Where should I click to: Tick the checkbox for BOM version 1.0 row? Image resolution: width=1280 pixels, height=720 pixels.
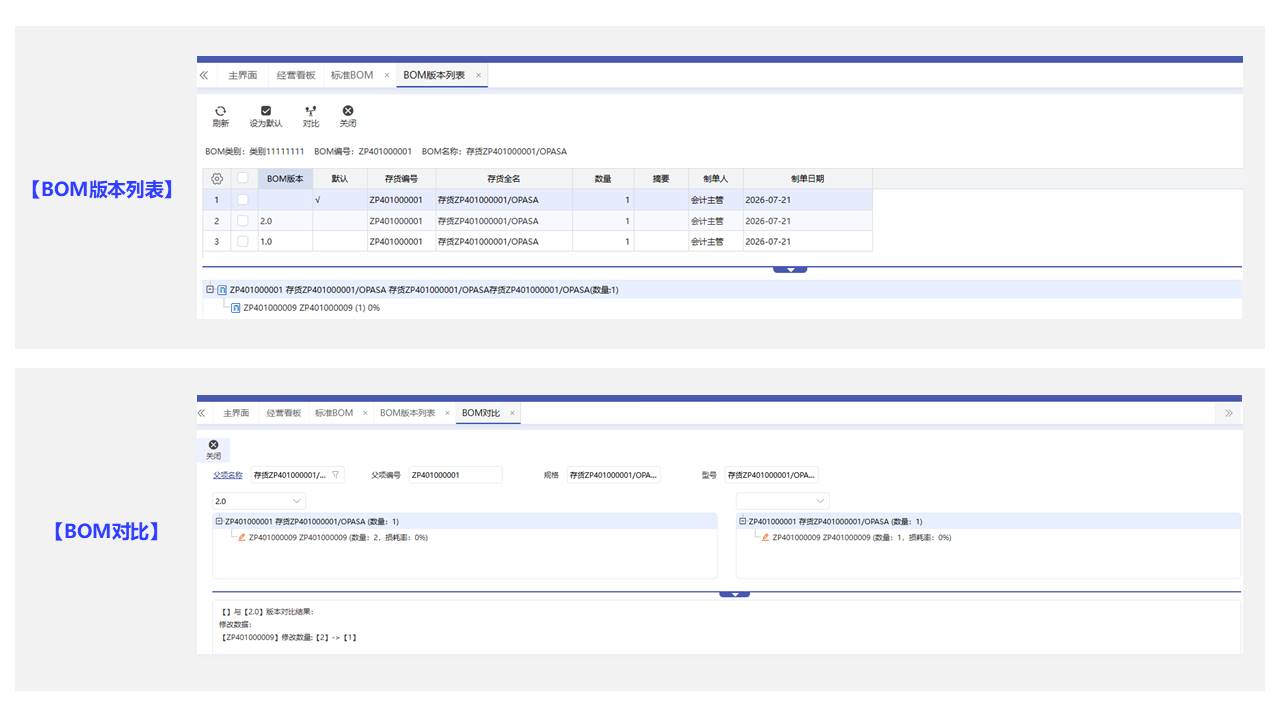(x=242, y=242)
